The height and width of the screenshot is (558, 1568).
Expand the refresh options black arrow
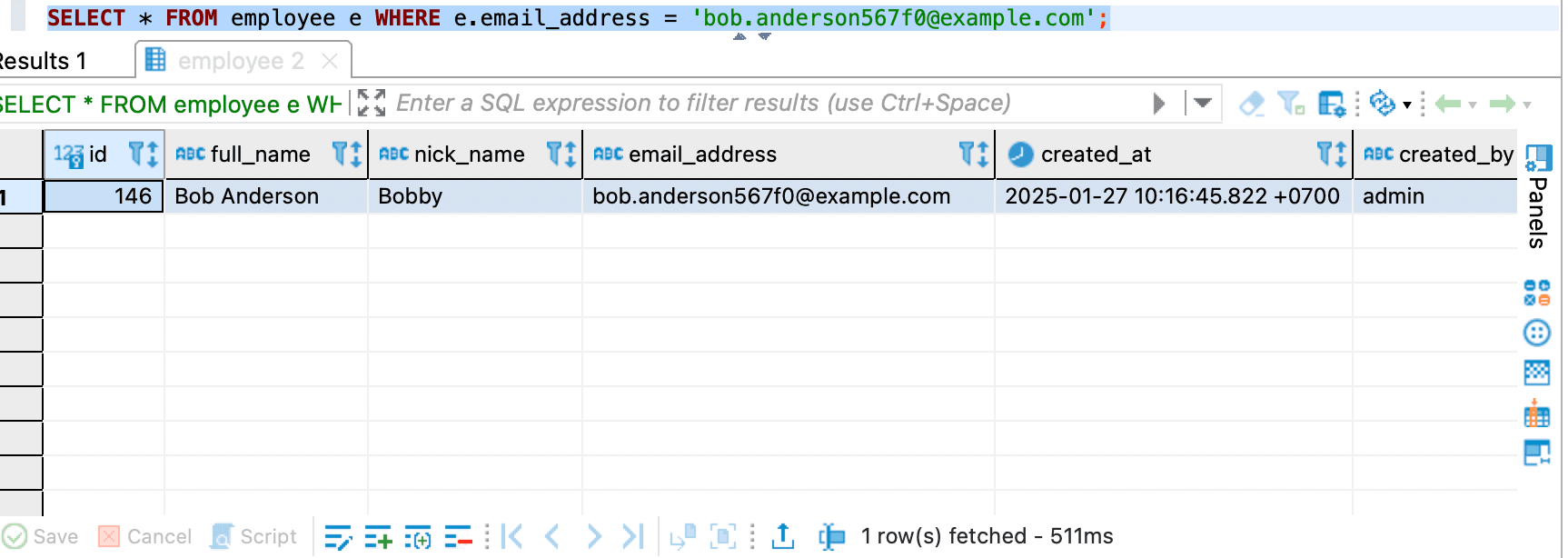[x=1407, y=105]
